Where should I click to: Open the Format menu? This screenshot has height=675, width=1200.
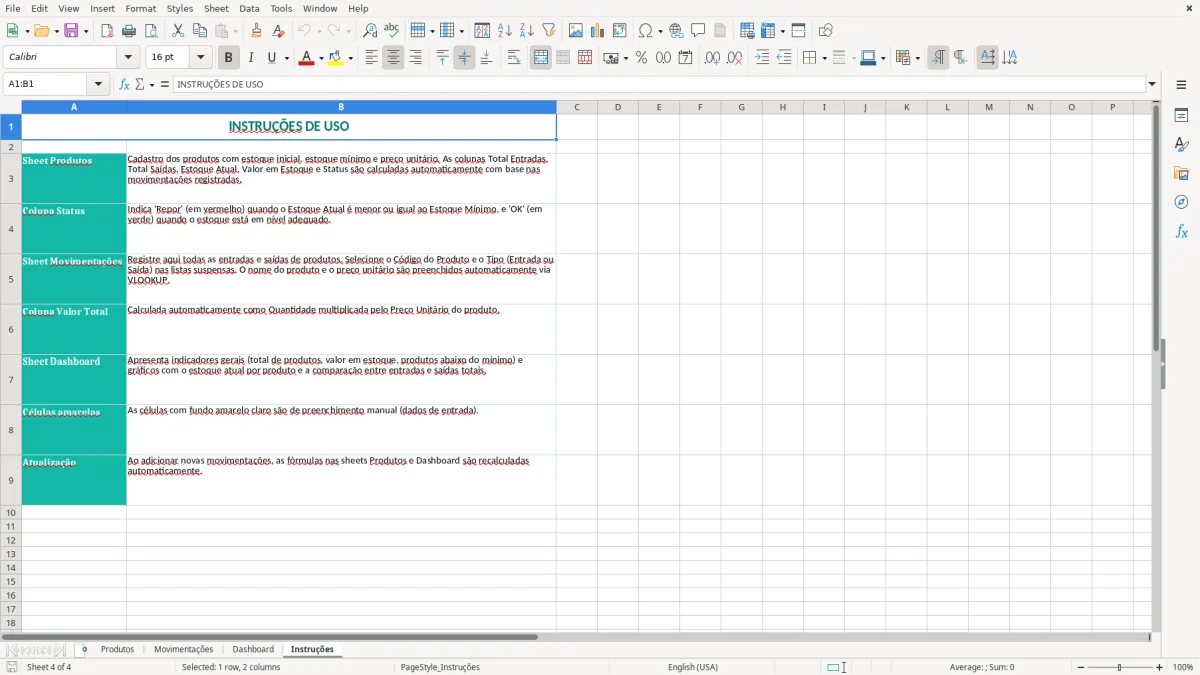pyautogui.click(x=140, y=8)
